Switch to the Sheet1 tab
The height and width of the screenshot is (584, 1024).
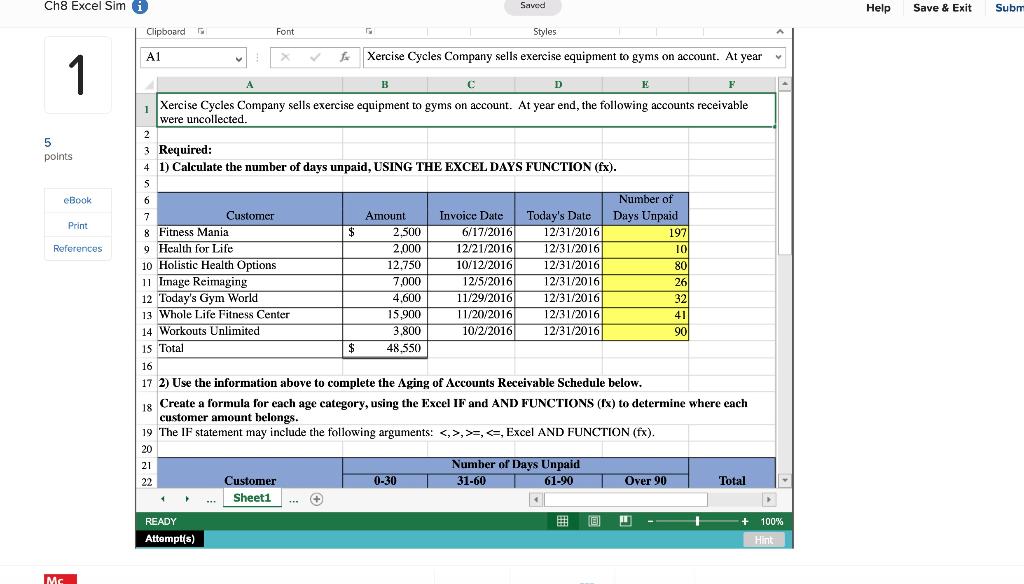(x=251, y=497)
